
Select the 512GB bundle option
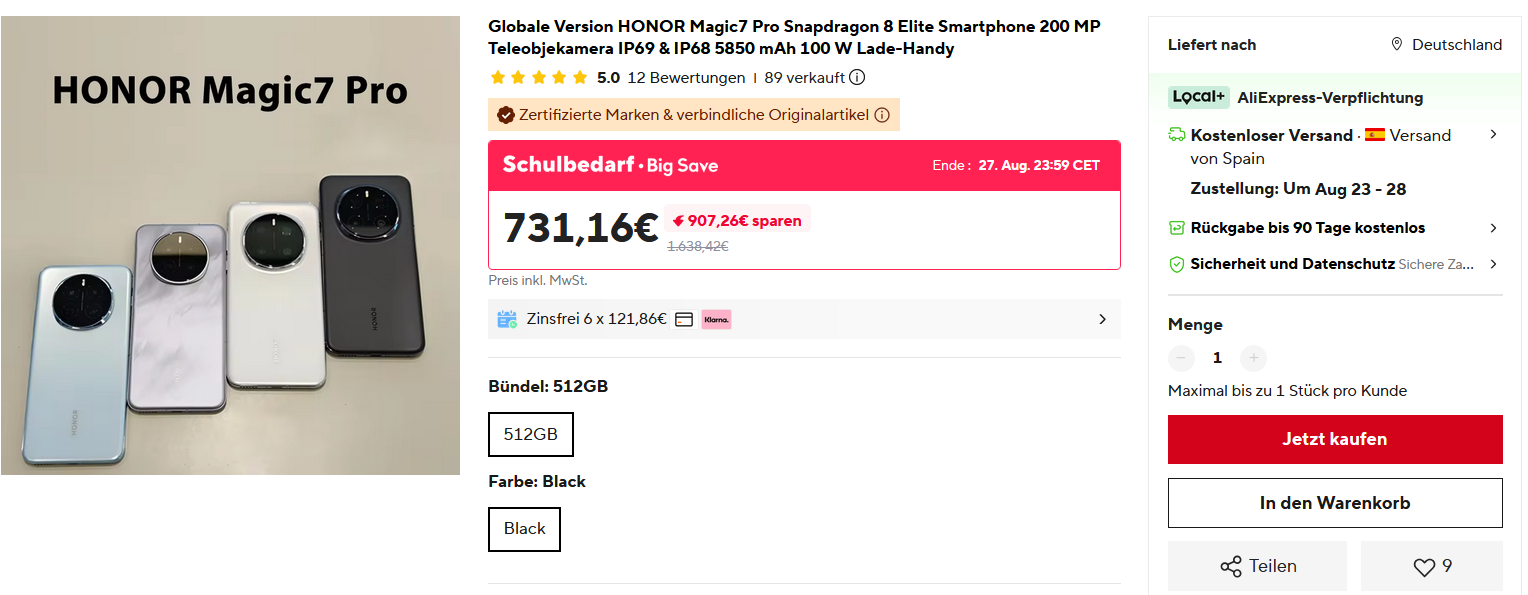[x=531, y=434]
